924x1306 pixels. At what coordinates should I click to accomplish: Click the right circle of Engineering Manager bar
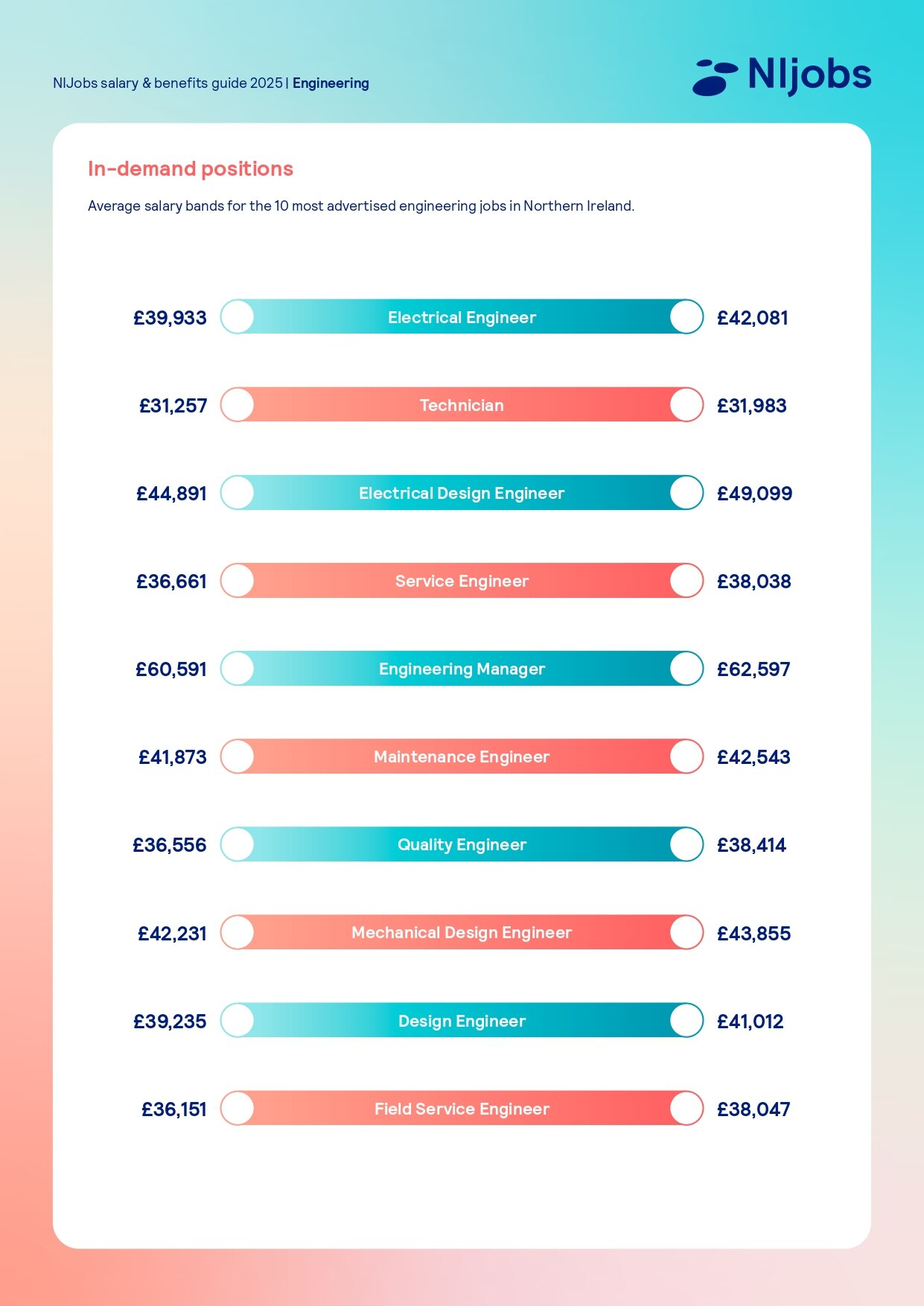(x=686, y=669)
